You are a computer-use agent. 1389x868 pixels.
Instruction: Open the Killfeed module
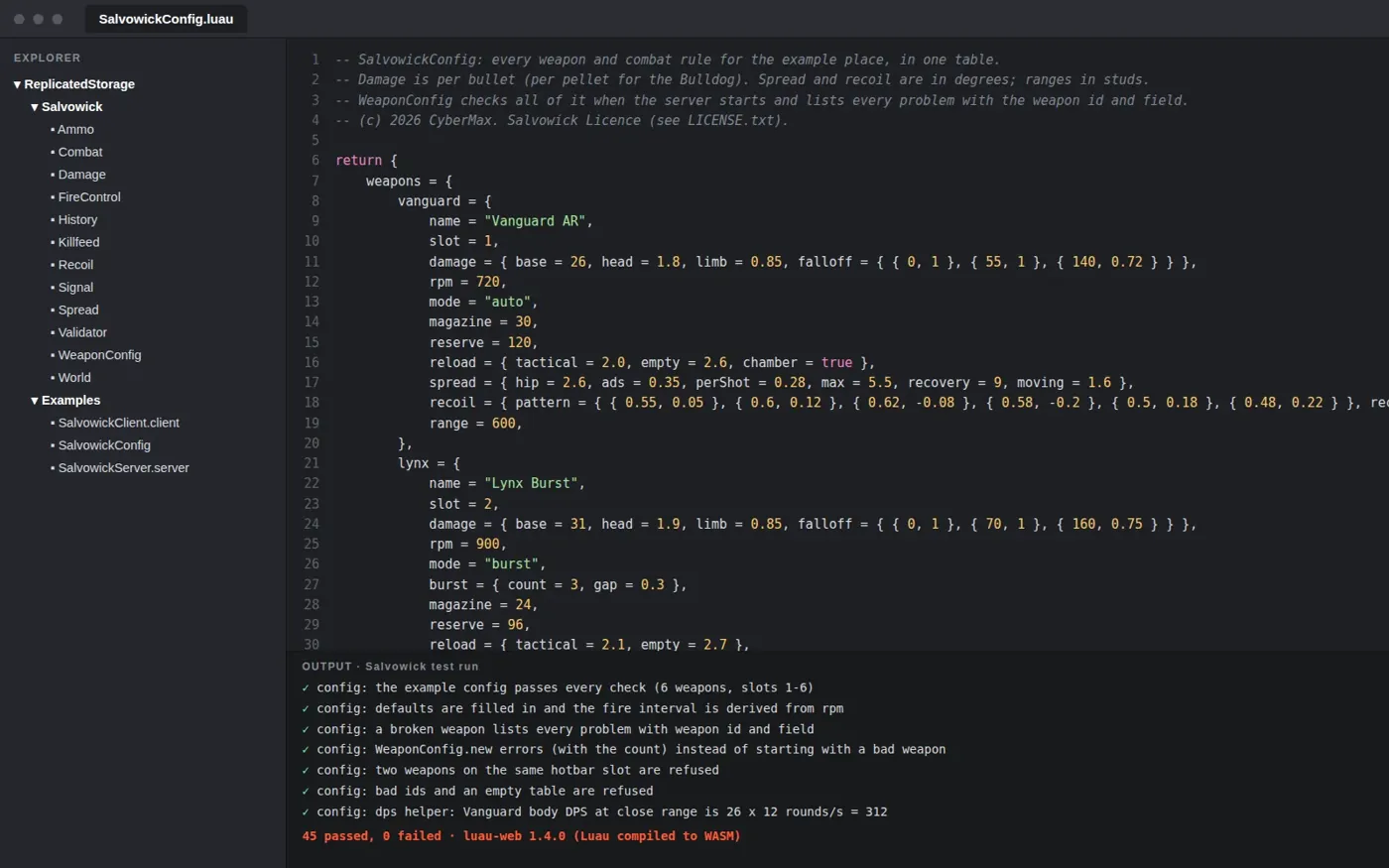tap(78, 242)
